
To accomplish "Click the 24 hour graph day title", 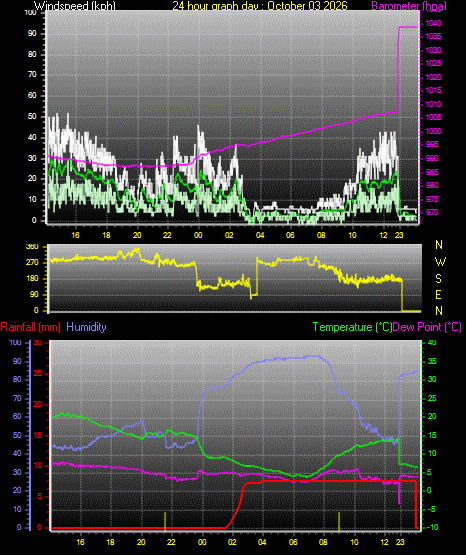I will 260,6.
